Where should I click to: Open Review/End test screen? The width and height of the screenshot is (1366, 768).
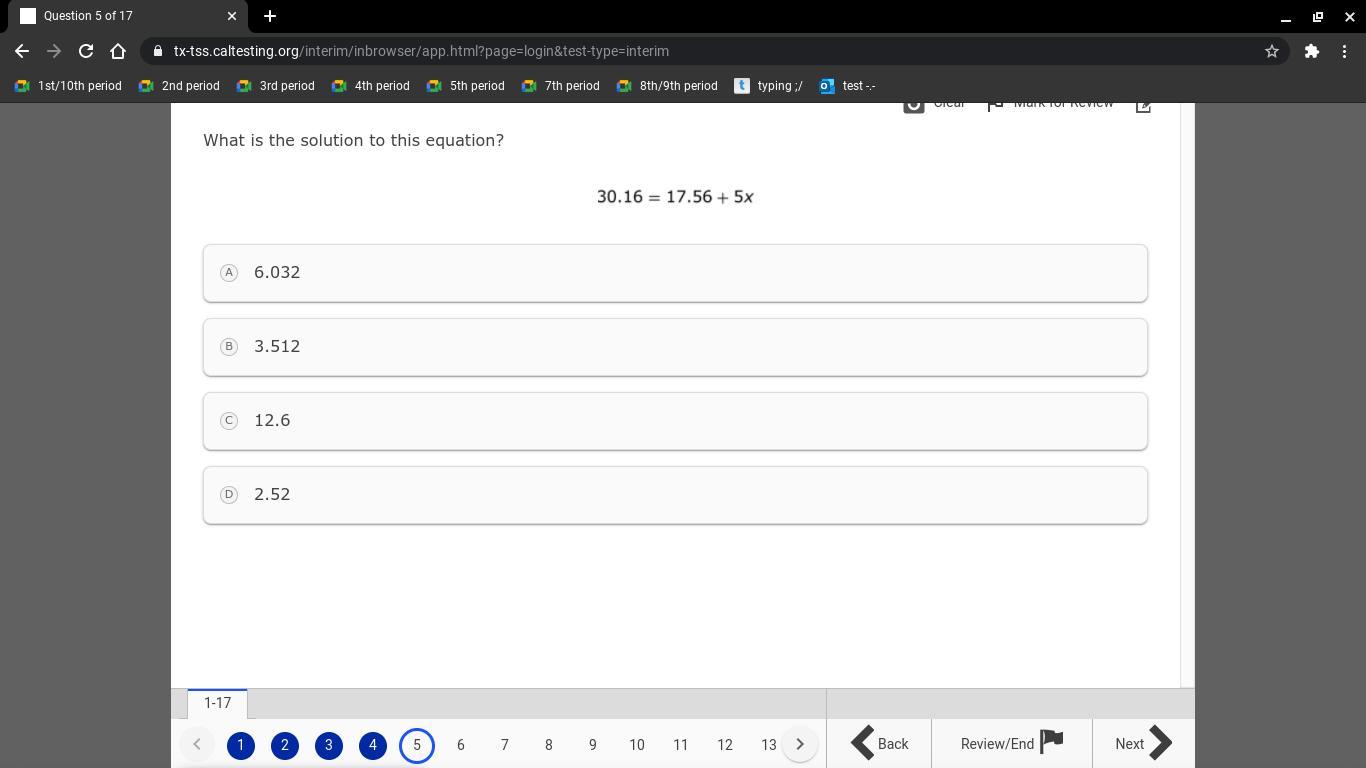[x=1012, y=743]
